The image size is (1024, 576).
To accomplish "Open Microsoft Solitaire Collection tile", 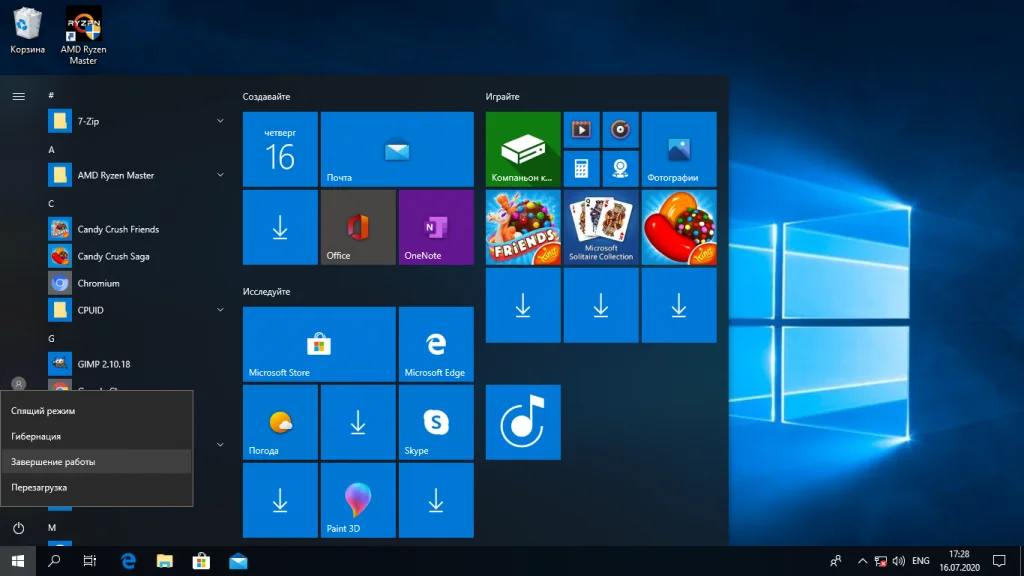I will [601, 227].
